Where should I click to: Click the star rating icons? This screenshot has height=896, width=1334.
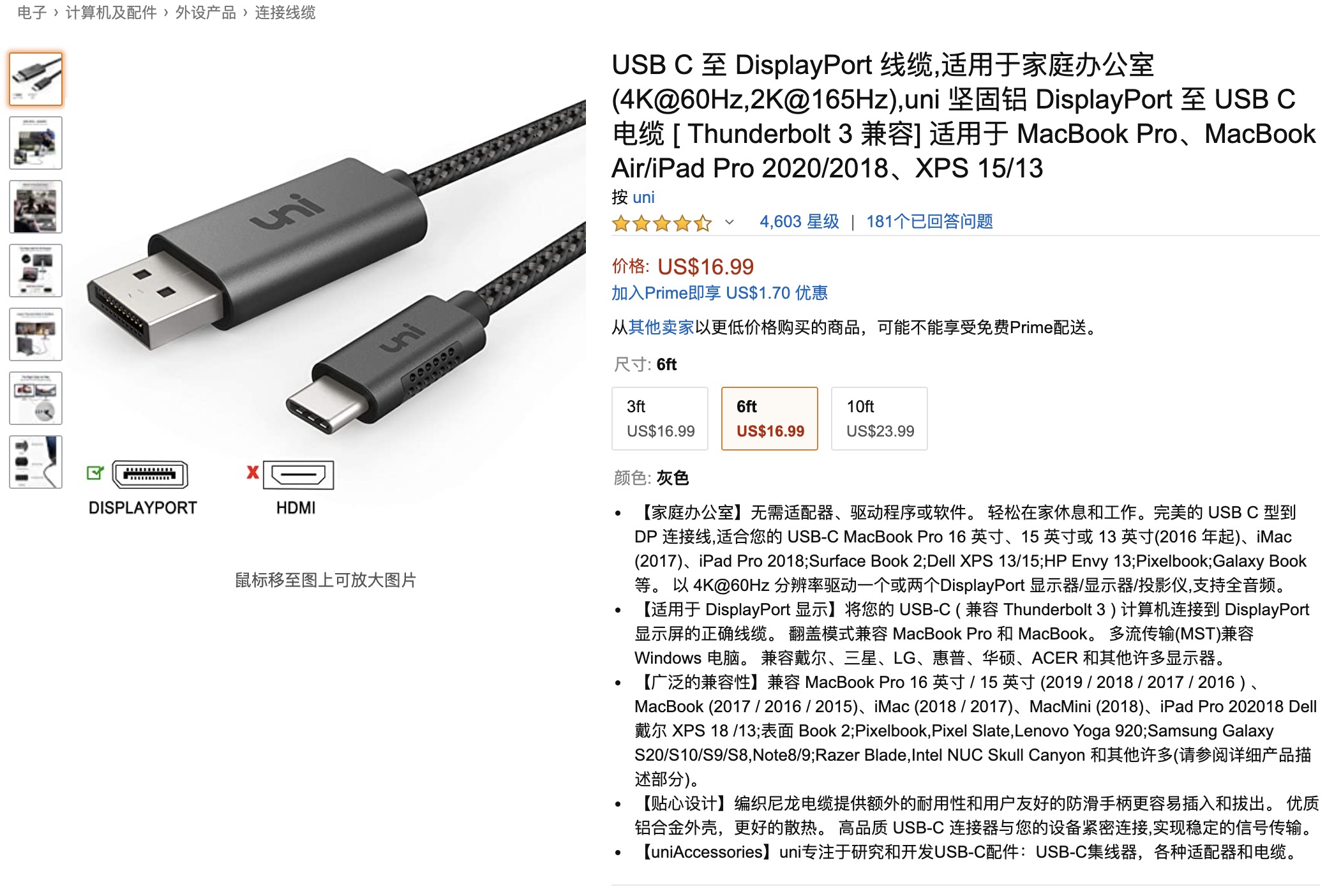coord(661,223)
